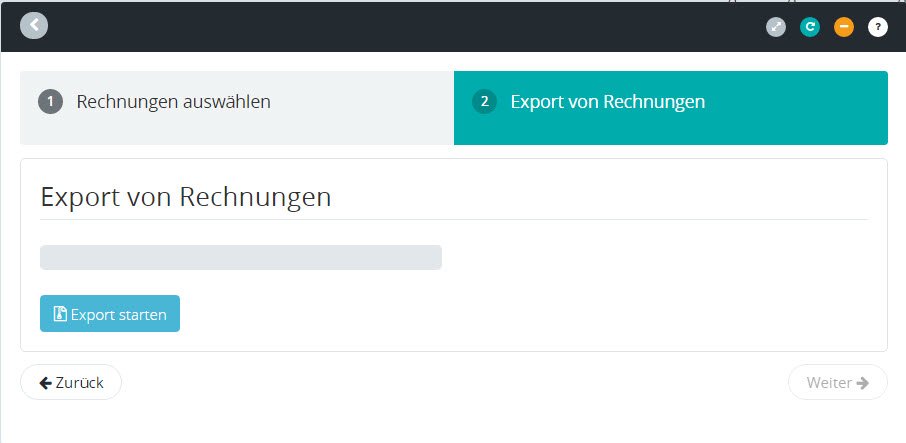Select the Export von Rechnungen step tab
Image resolution: width=906 pixels, height=443 pixels.
click(607, 102)
